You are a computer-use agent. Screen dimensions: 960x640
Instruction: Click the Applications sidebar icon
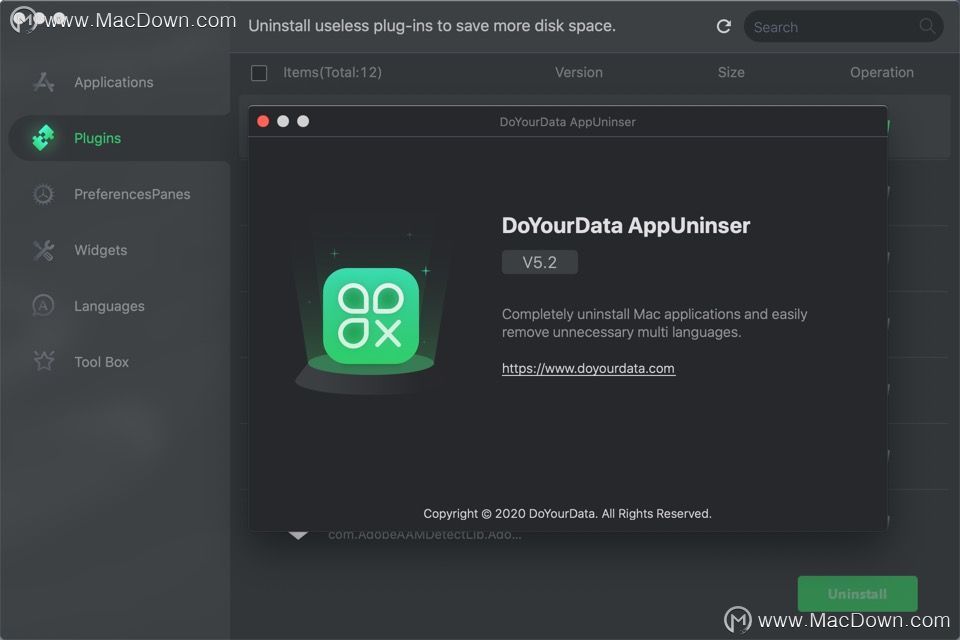[x=43, y=82]
